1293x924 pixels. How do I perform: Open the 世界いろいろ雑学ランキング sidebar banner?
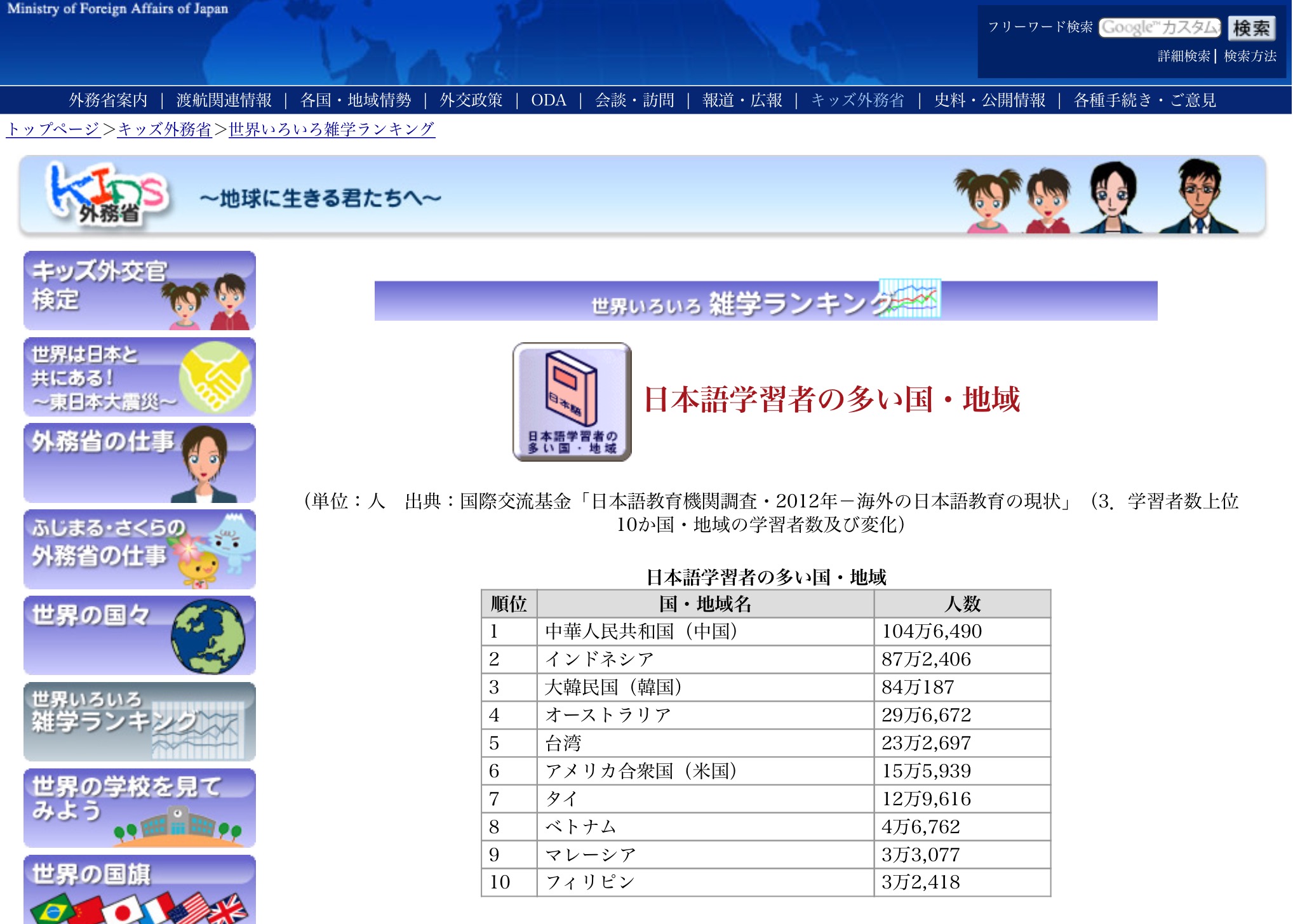coord(140,721)
